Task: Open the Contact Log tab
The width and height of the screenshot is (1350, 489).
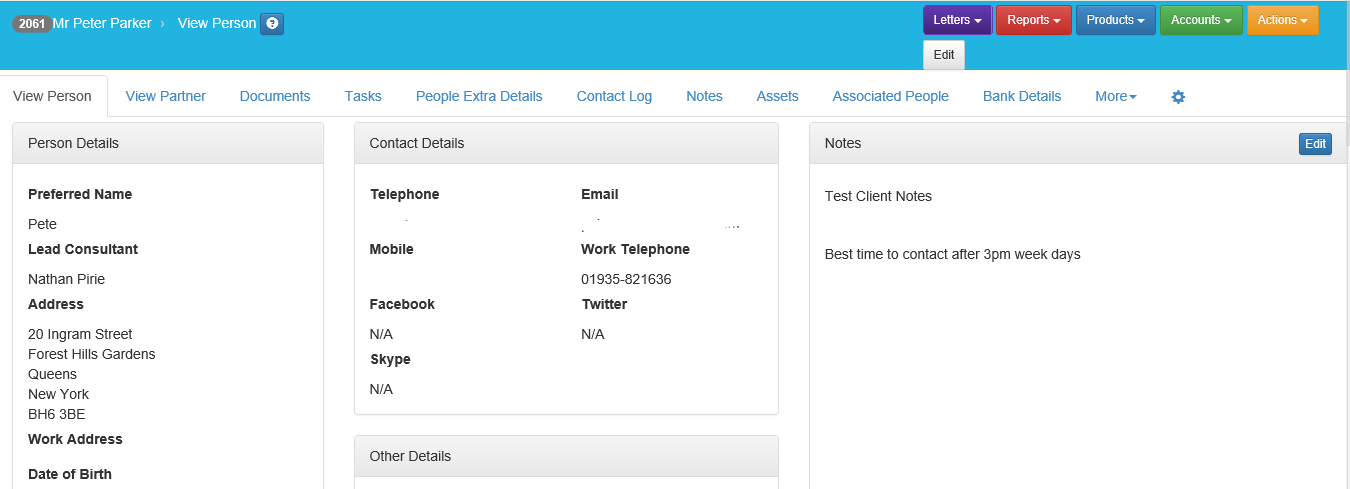Action: (614, 96)
